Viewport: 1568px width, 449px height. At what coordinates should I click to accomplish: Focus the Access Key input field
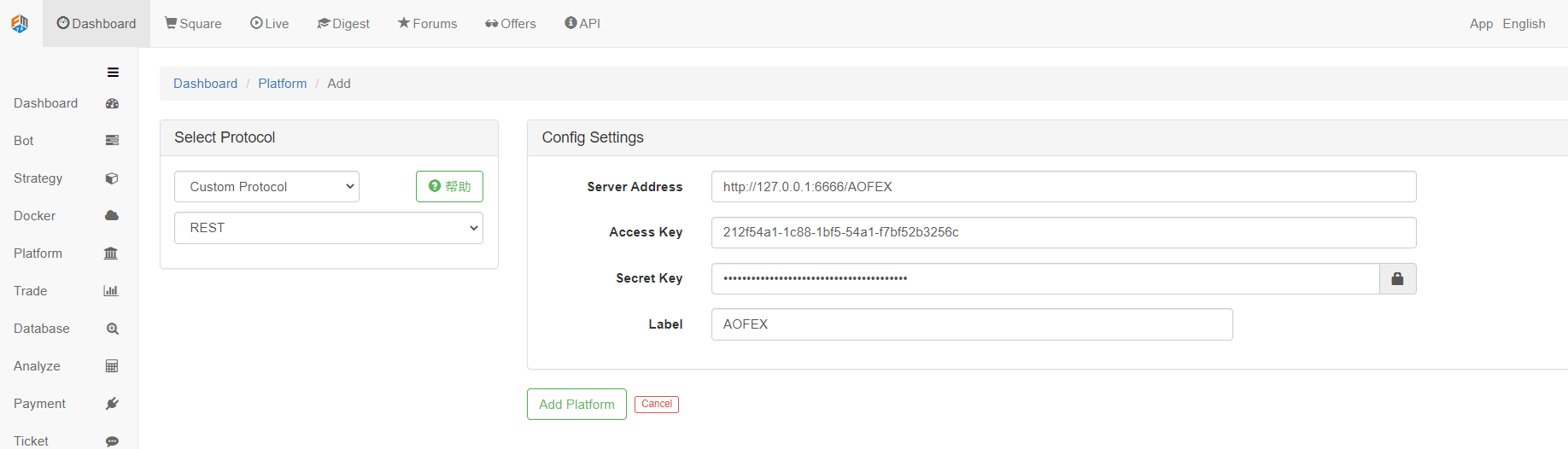point(1063,232)
